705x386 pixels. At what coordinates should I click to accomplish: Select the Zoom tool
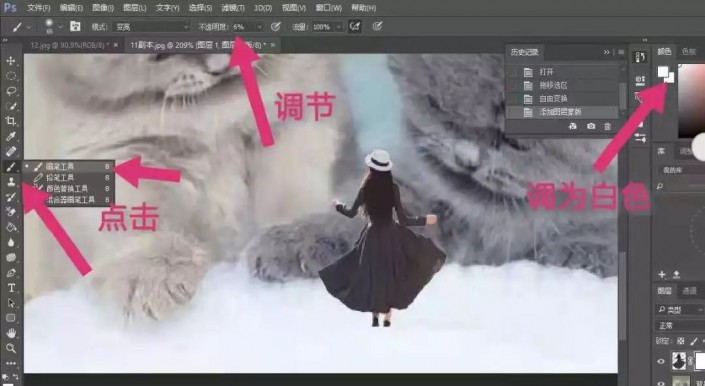[11, 348]
